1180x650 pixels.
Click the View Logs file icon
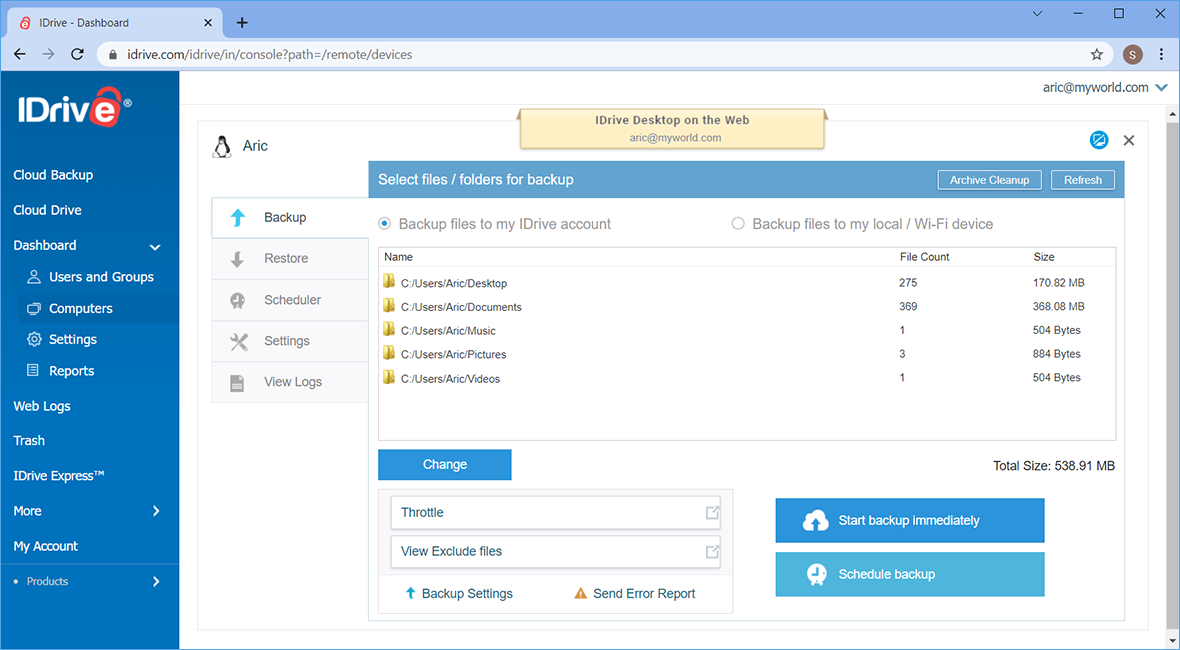click(237, 382)
